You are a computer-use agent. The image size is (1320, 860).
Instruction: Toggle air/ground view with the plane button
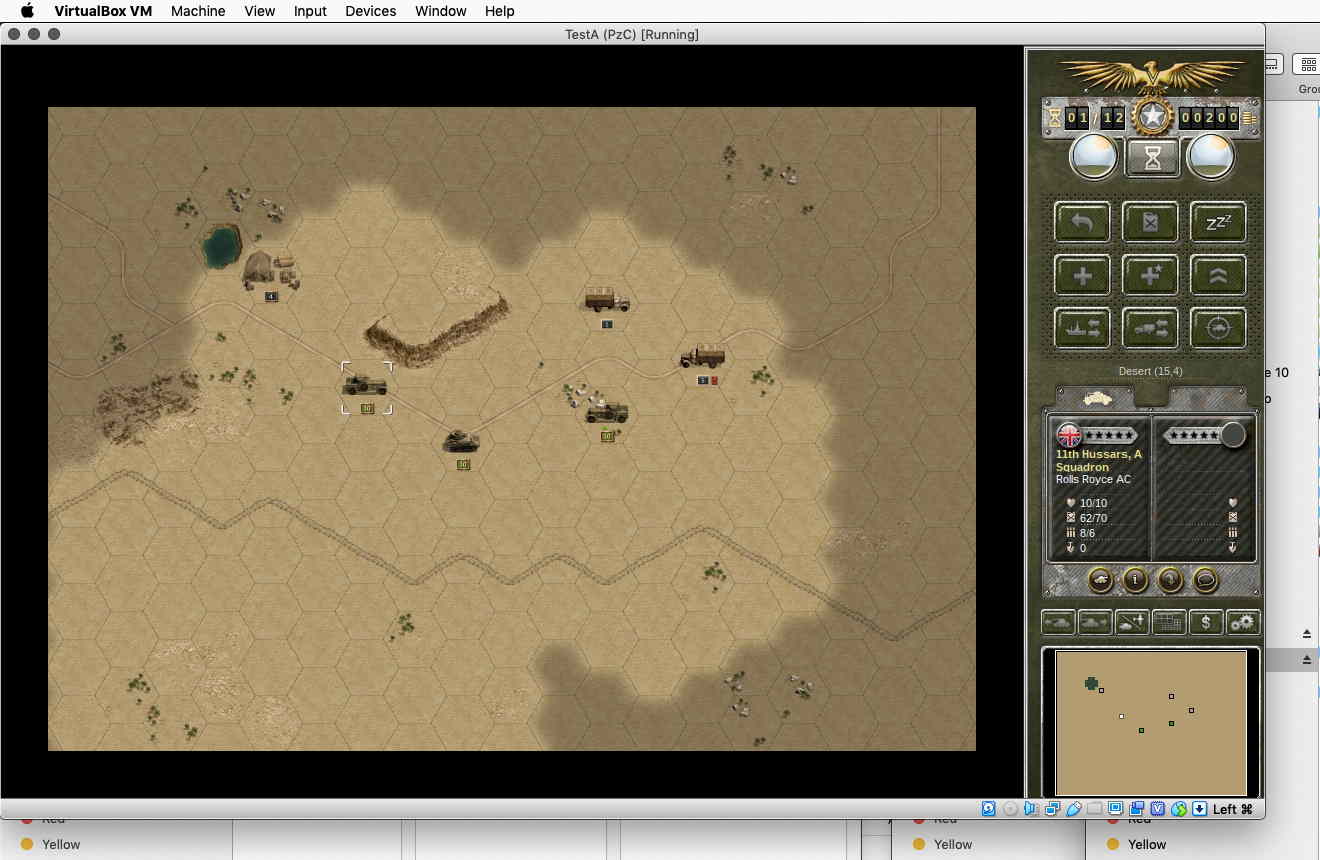(x=1132, y=622)
